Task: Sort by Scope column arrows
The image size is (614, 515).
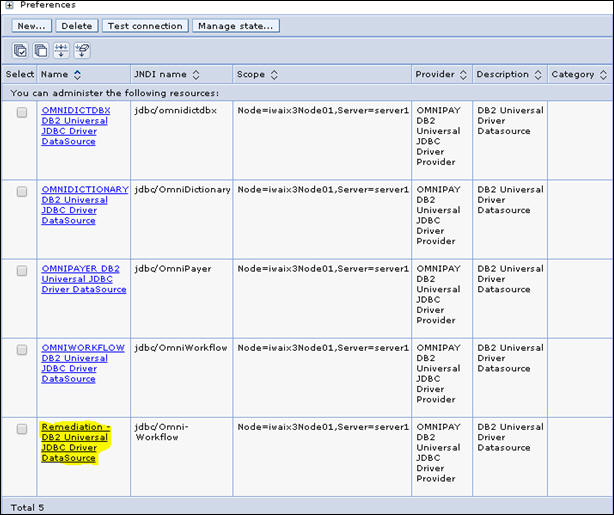Action: pyautogui.click(x=274, y=74)
